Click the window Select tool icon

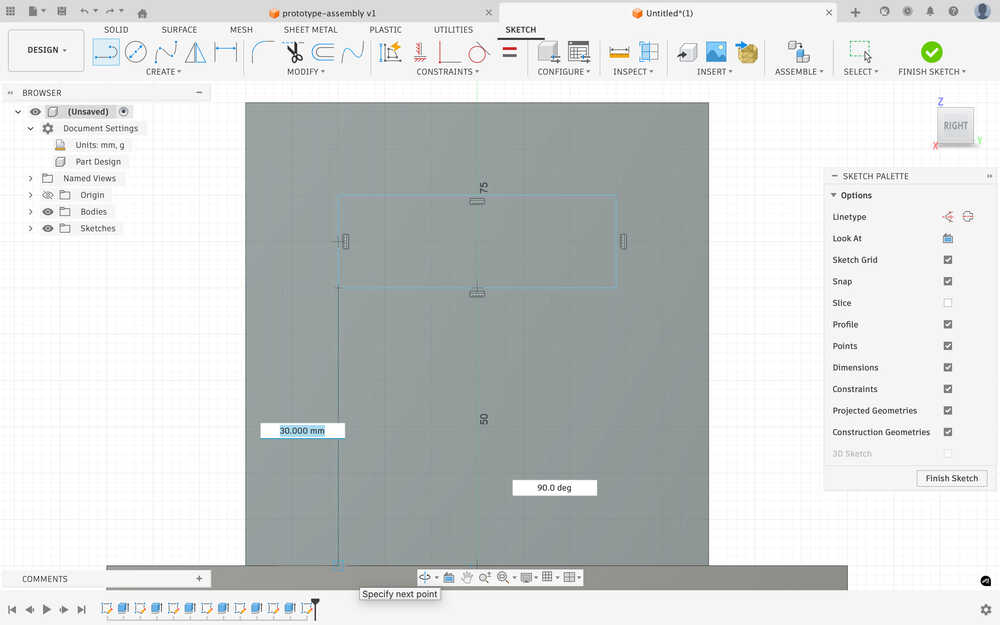860,52
